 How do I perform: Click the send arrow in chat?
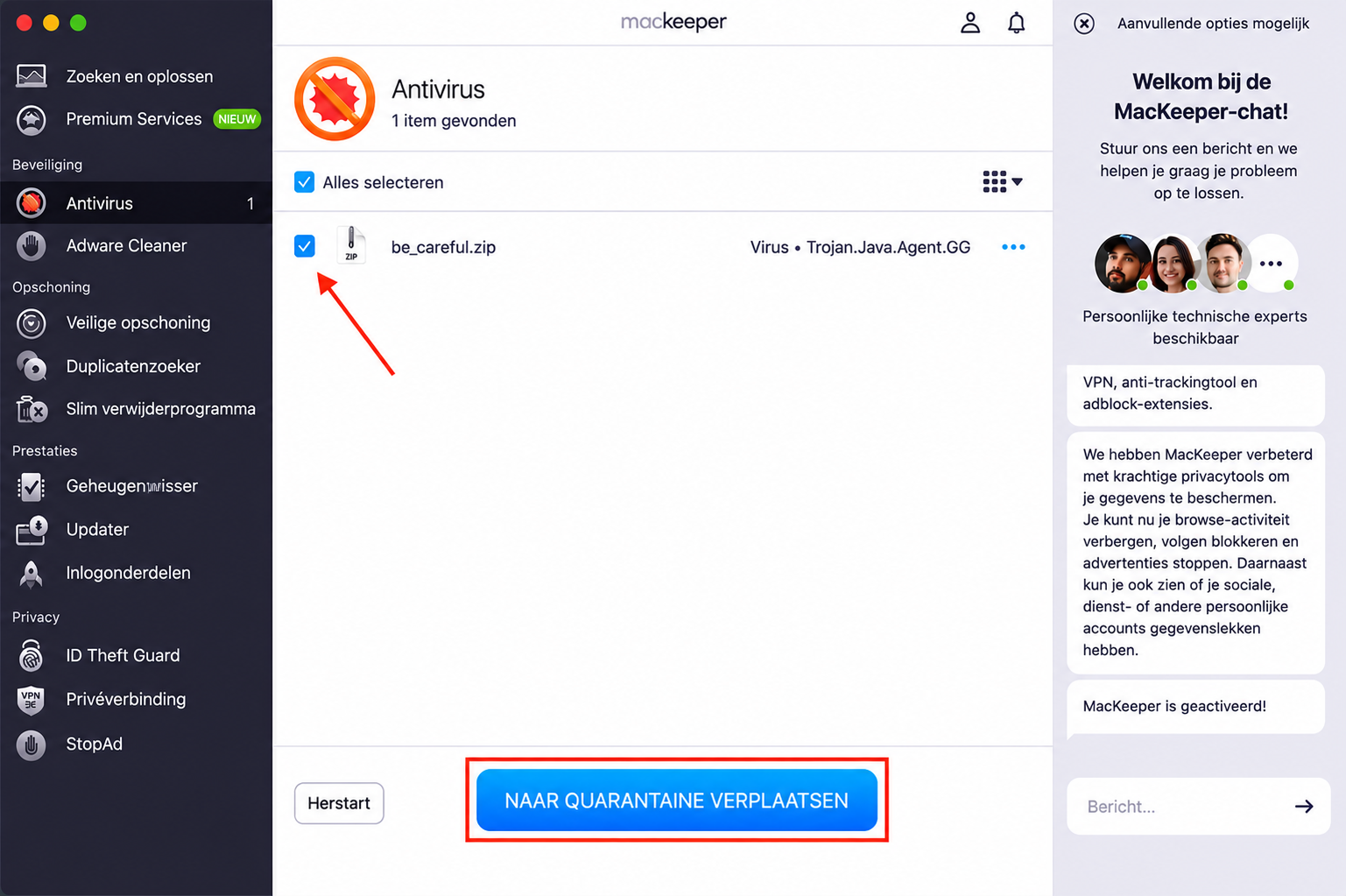(x=1304, y=807)
